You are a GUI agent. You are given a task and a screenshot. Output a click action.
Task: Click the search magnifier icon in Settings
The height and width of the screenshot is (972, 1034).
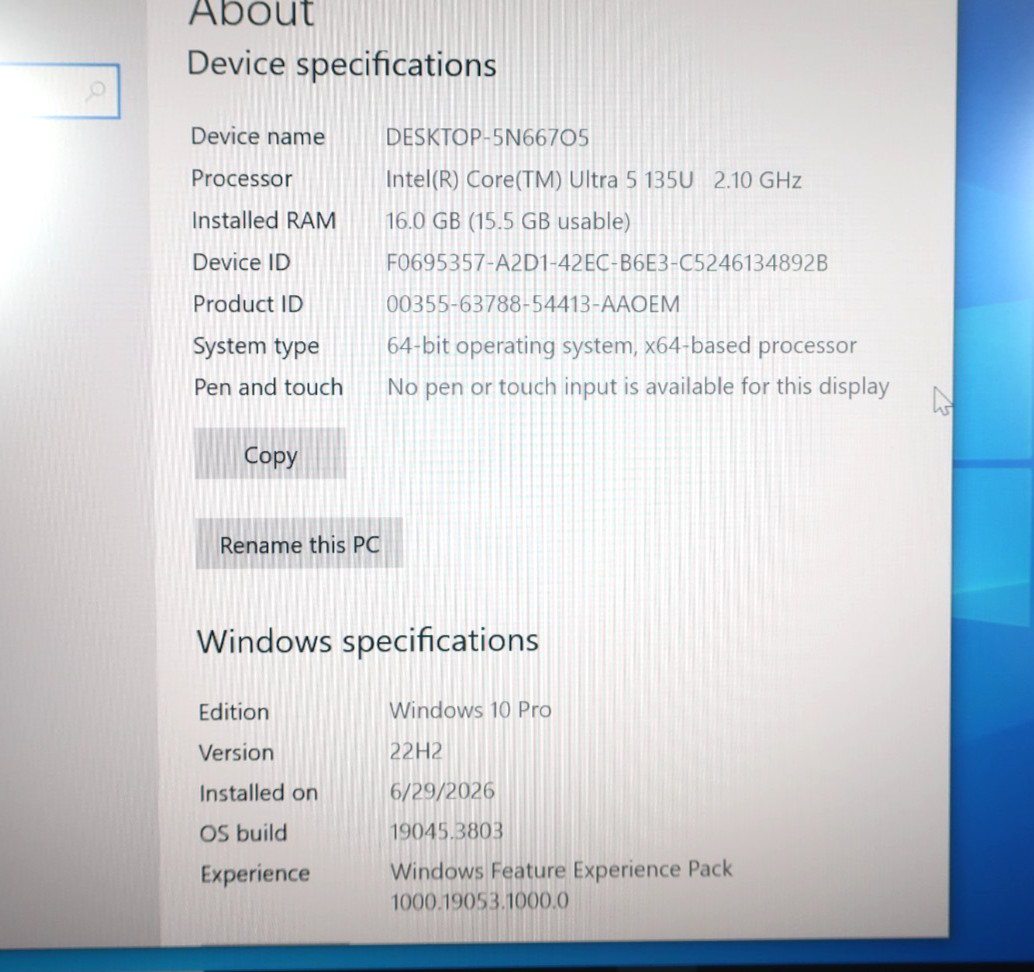click(96, 90)
